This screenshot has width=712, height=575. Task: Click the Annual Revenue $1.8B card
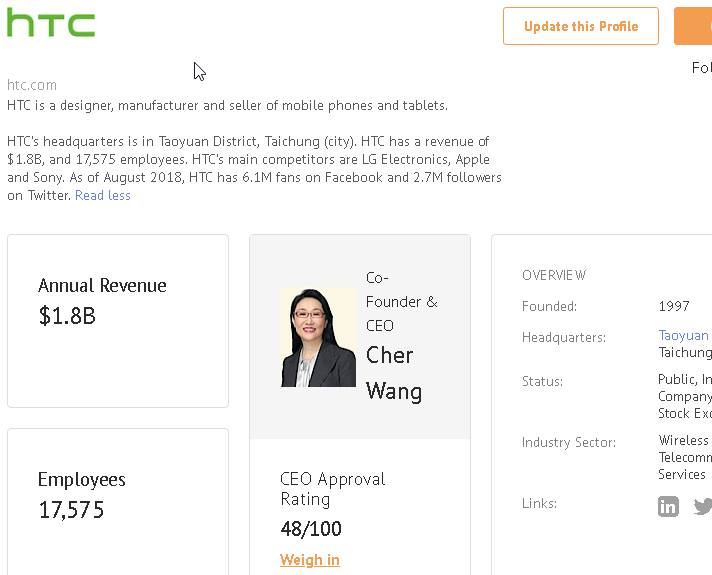click(x=118, y=320)
